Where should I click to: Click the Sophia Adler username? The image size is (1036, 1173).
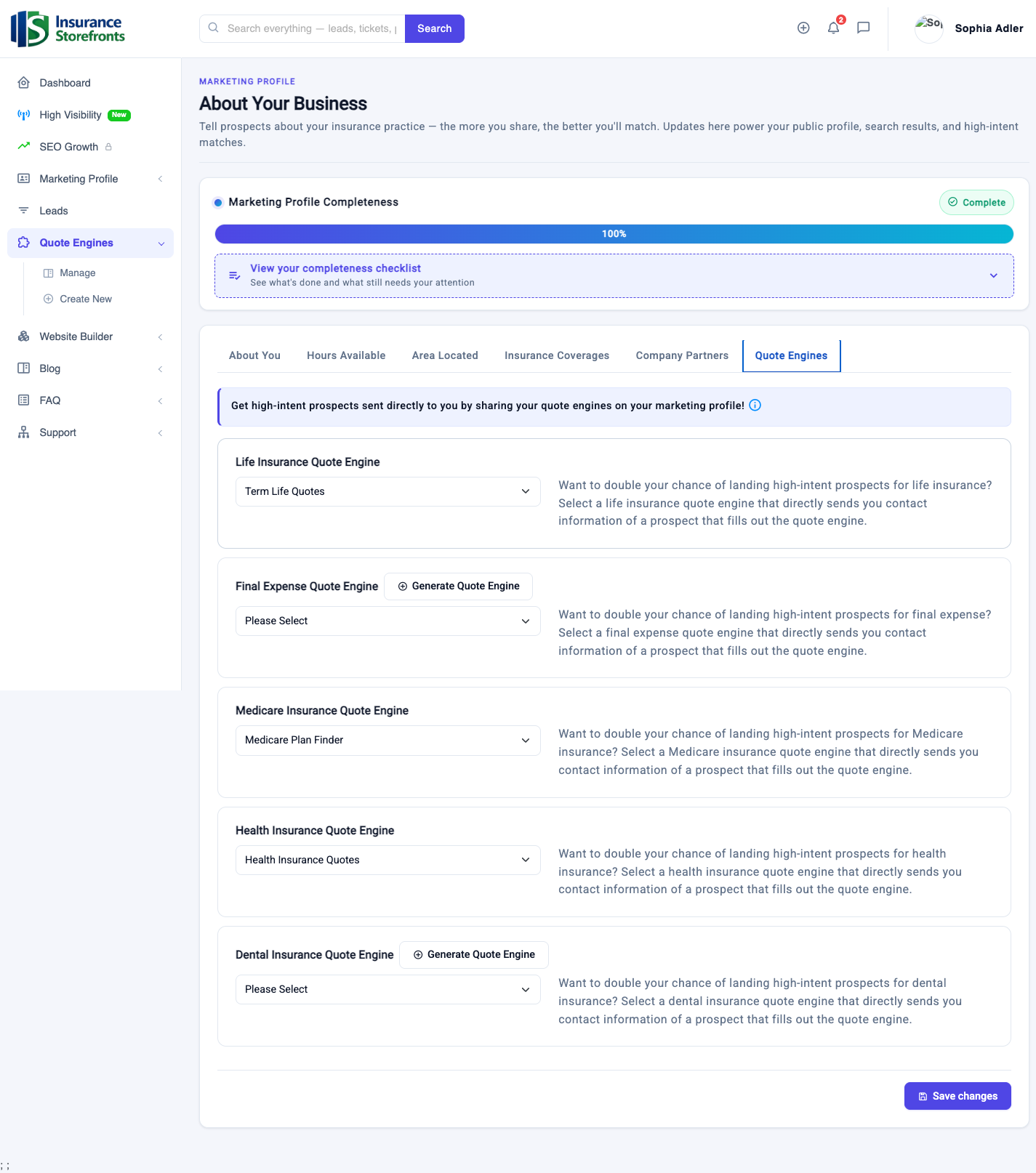[989, 28]
